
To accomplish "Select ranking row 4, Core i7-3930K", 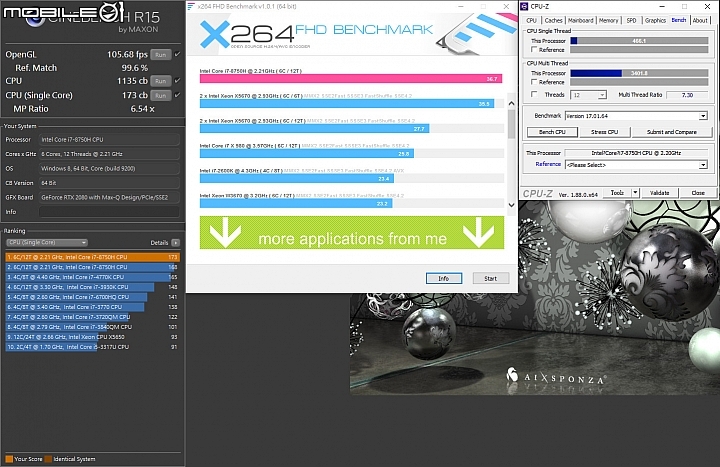I will tap(92, 287).
